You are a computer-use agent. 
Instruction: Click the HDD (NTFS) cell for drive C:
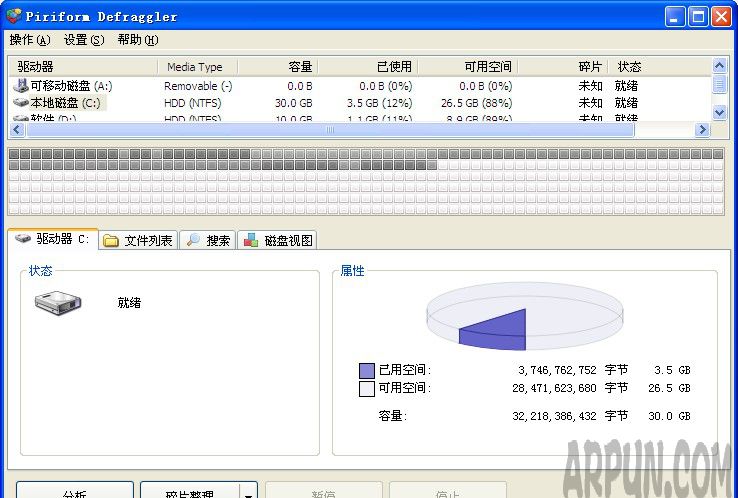point(193,103)
